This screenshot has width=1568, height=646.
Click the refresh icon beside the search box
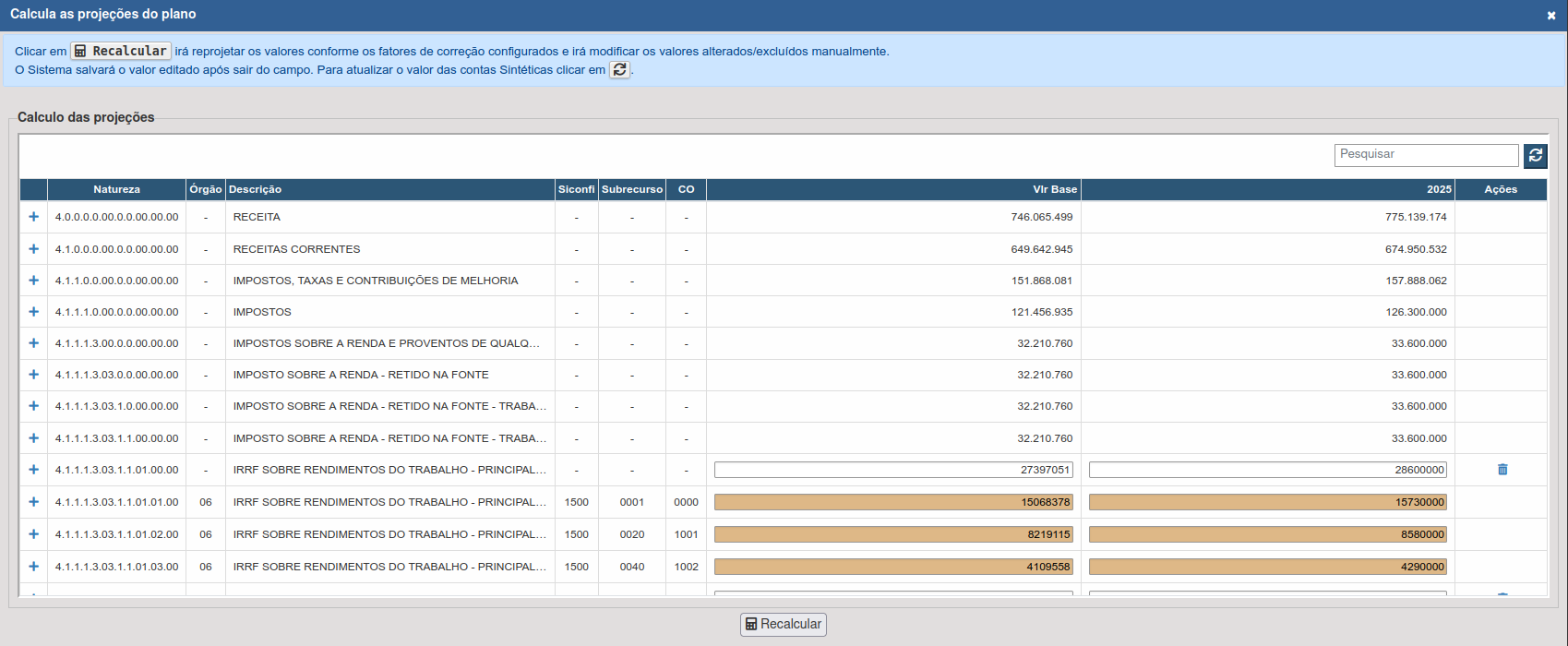tap(1535, 156)
